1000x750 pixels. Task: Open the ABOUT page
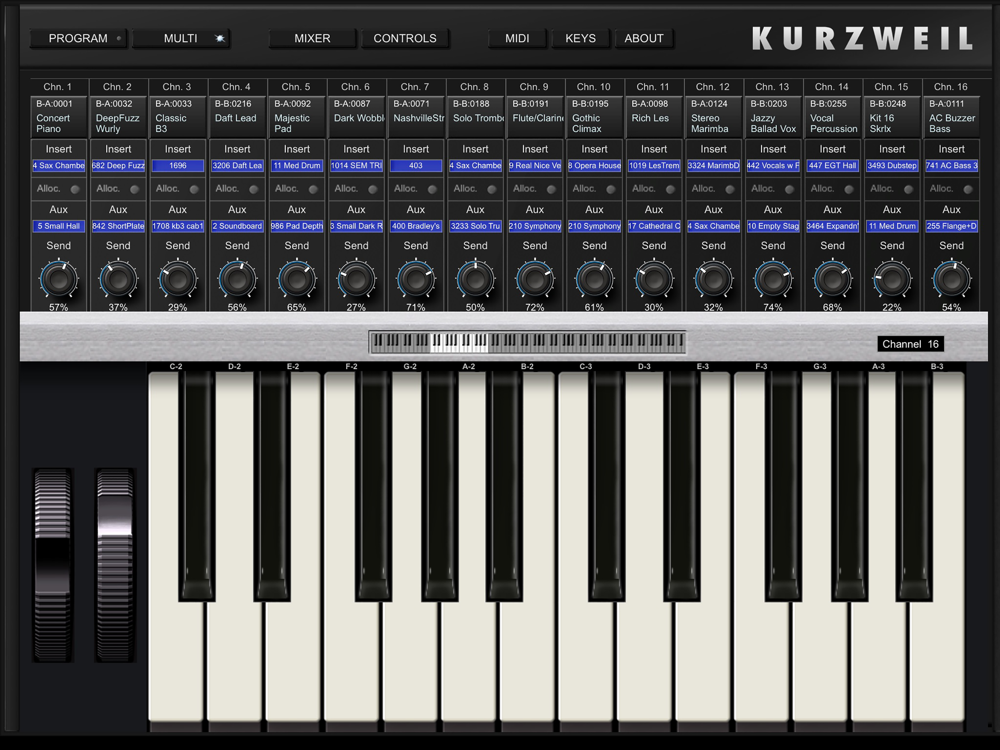[643, 38]
